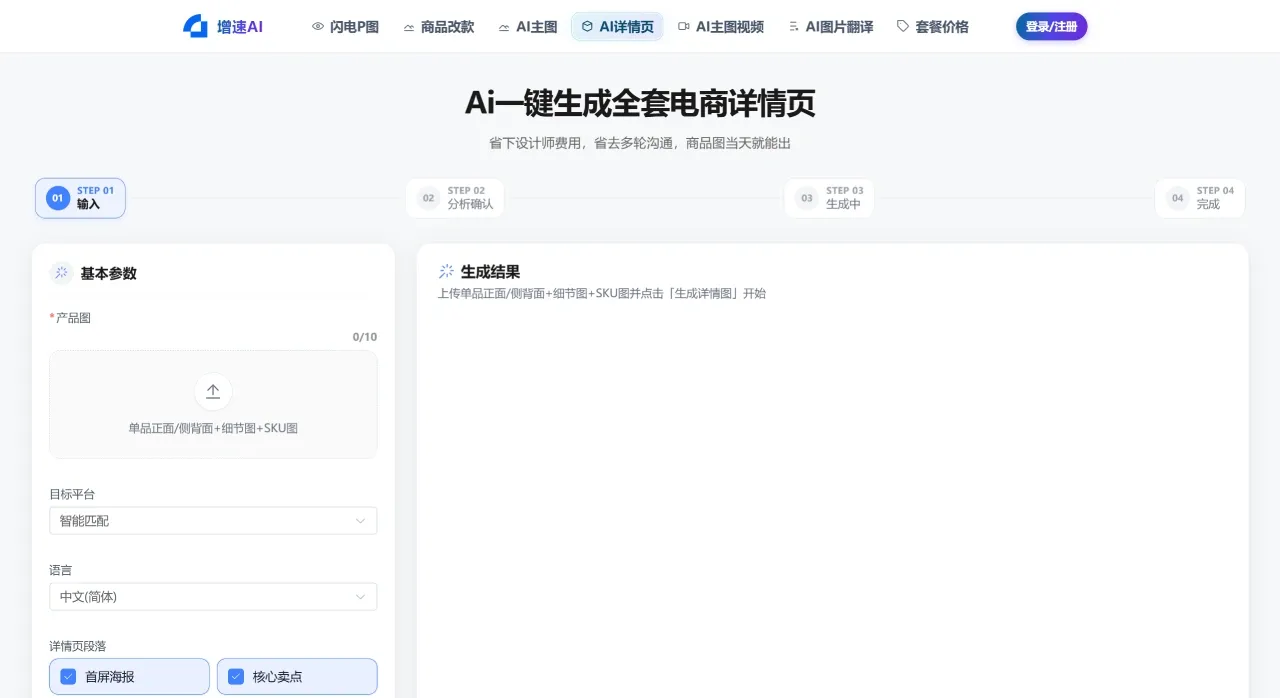Screen dimensions: 1280x698
Task: Click the icon beside AI主图
Action: (504, 27)
